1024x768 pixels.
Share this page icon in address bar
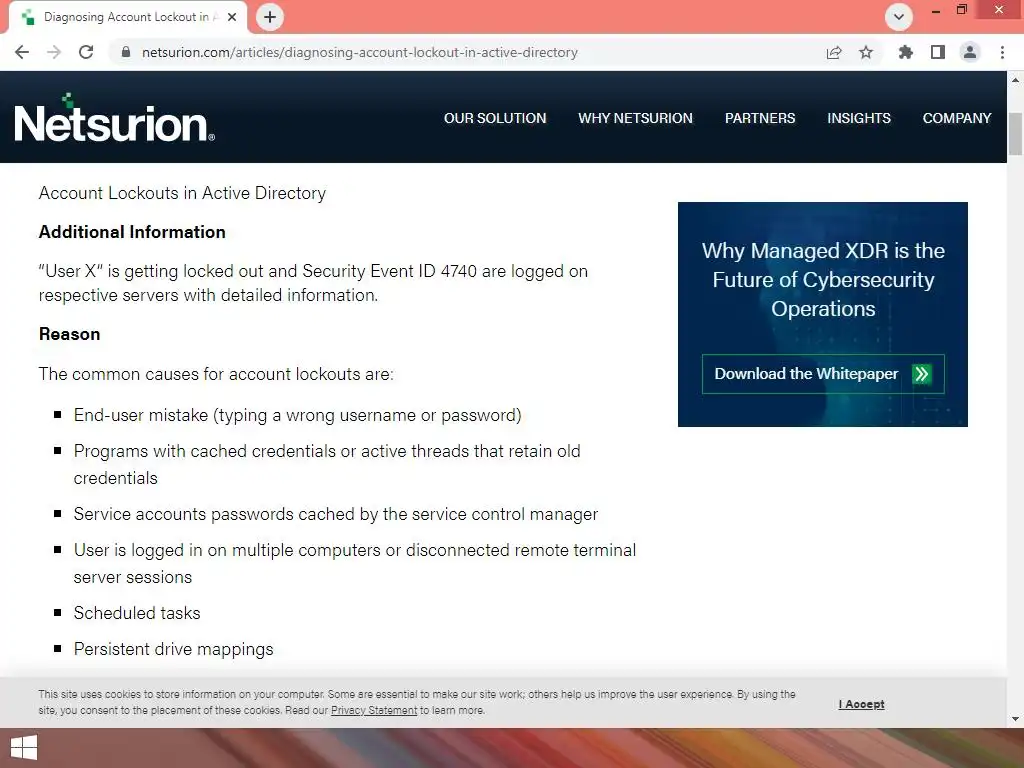click(x=834, y=52)
